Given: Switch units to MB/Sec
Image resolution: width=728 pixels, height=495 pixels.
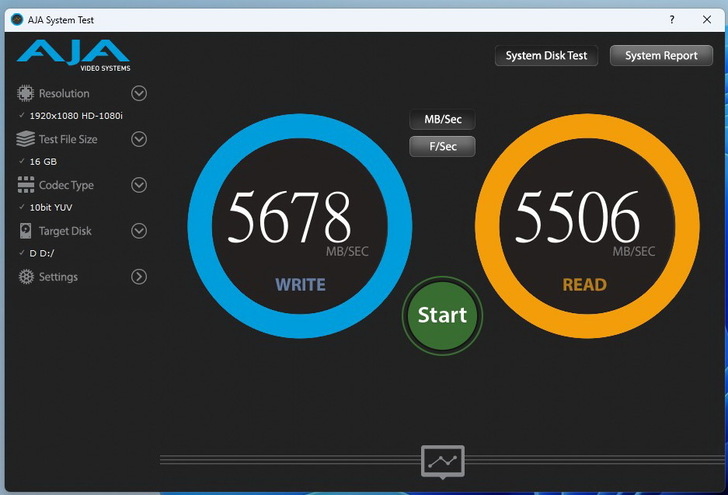Looking at the screenshot, I should pos(442,119).
